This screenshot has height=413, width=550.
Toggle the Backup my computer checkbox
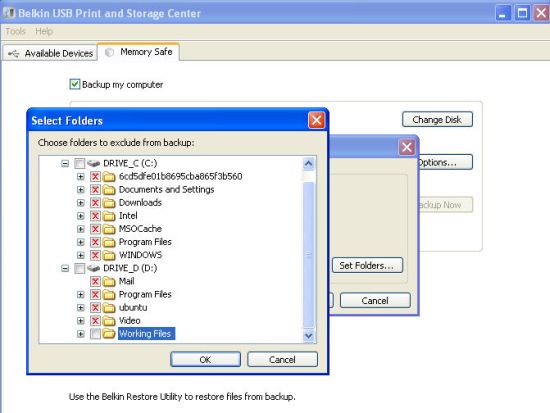[x=75, y=84]
